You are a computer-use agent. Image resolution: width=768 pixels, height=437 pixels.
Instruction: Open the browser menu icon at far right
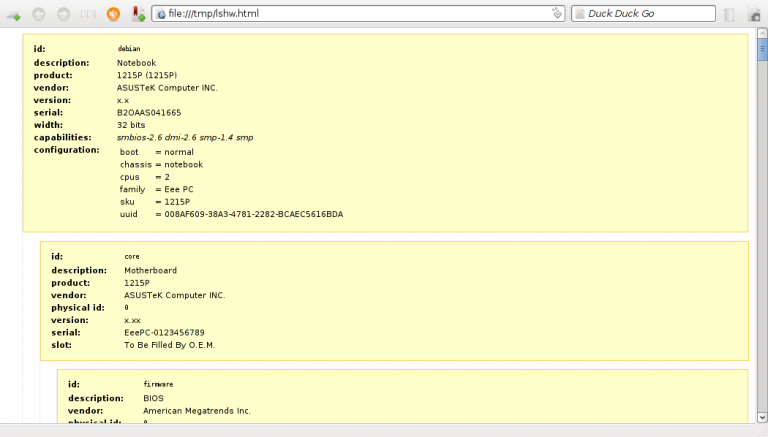tap(754, 14)
